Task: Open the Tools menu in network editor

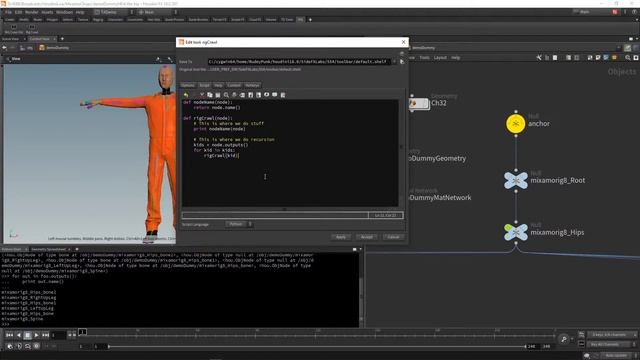Action: click(424, 58)
